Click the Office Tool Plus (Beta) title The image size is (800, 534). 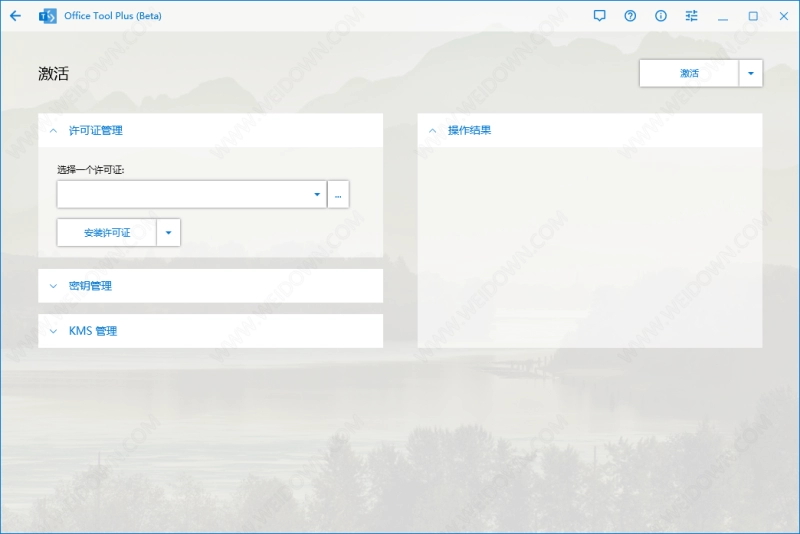tap(113, 16)
